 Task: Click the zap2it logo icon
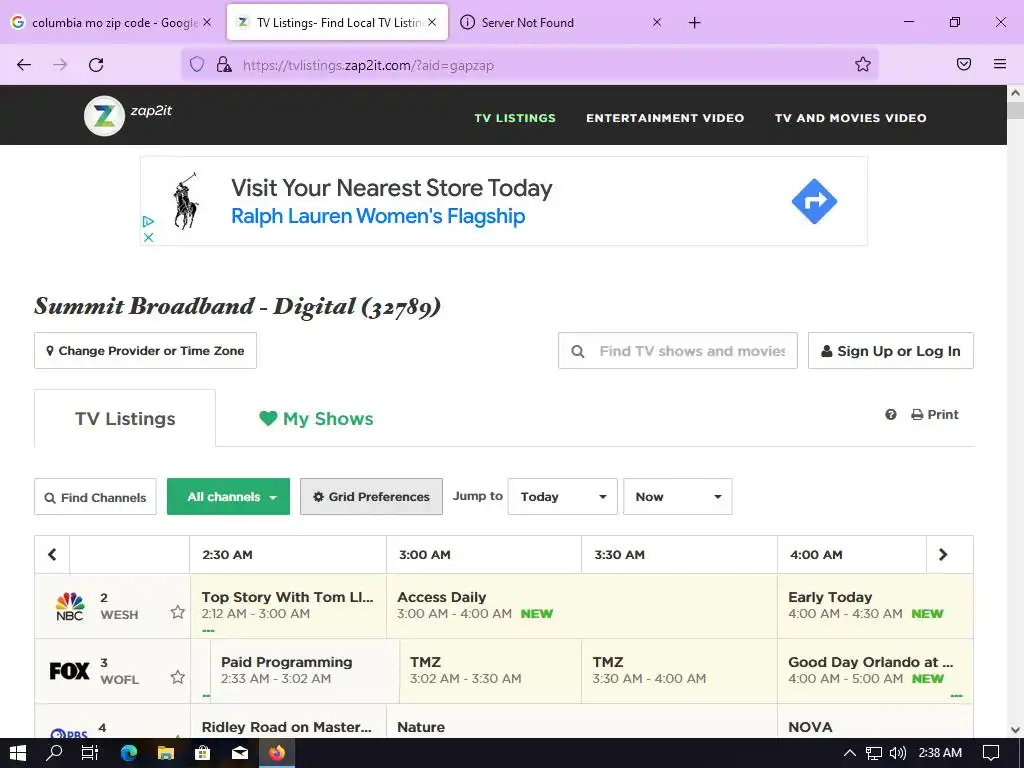coord(104,116)
